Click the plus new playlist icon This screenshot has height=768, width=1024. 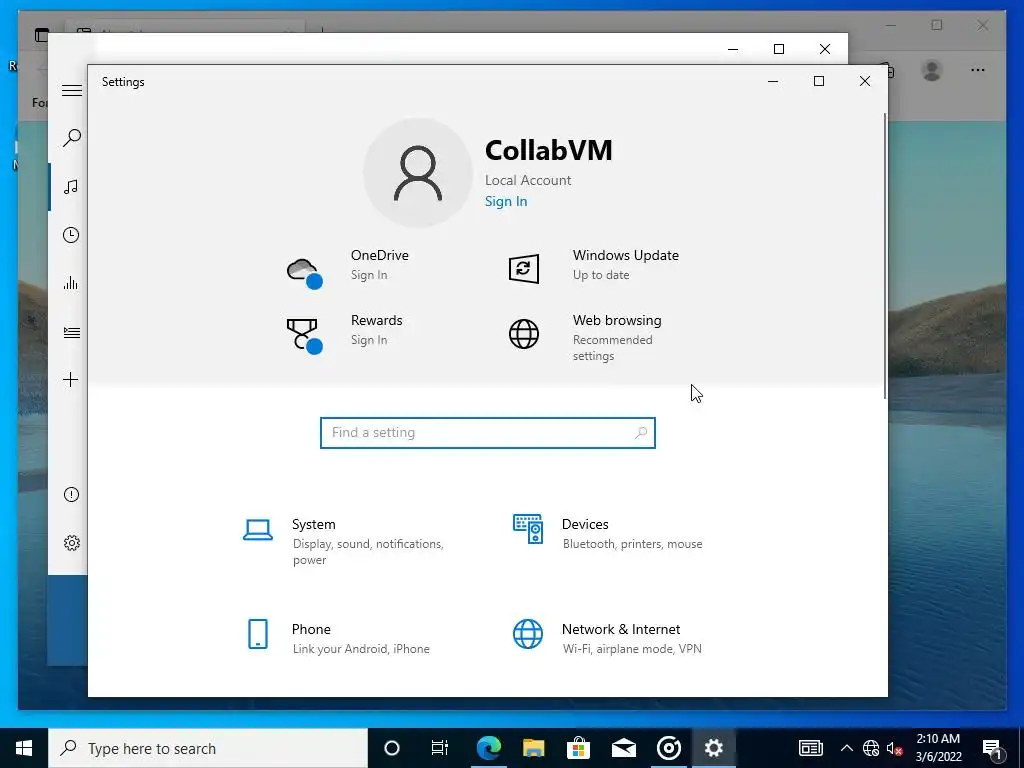tap(71, 379)
